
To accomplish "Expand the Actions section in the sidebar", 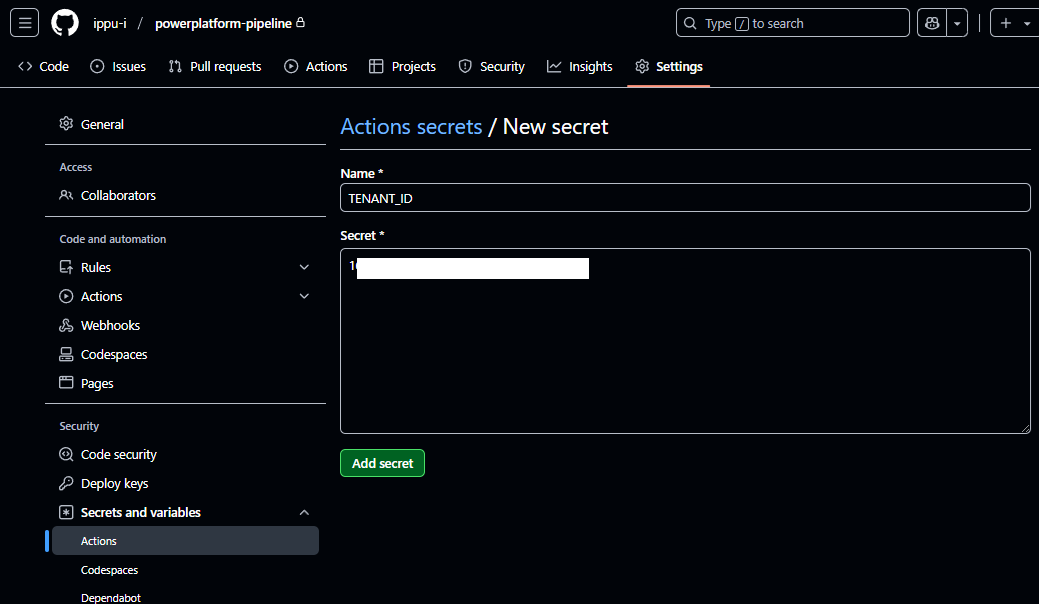I will point(304,296).
